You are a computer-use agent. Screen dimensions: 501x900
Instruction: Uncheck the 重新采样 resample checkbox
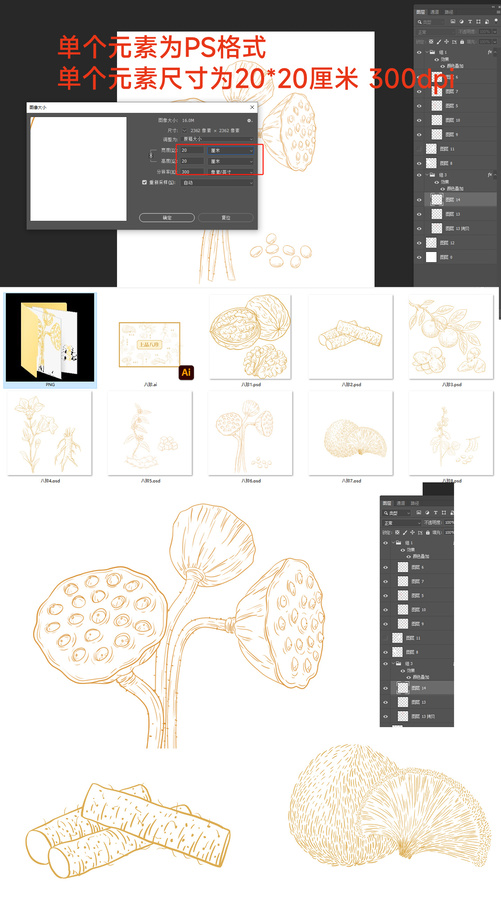tap(145, 183)
